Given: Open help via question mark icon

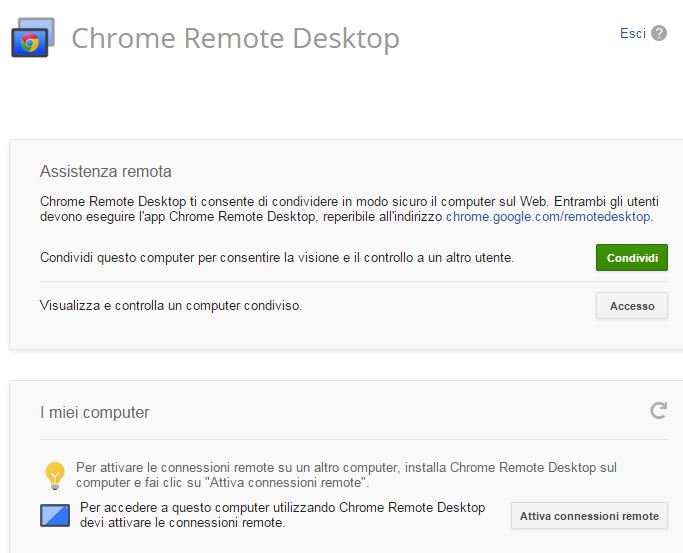Looking at the screenshot, I should [x=659, y=33].
